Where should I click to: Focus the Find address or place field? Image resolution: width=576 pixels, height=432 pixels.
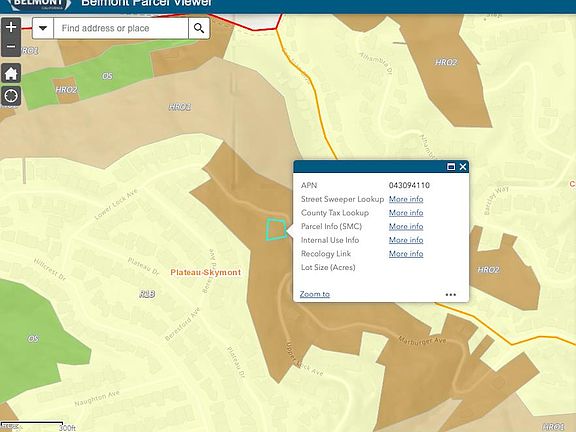pos(121,28)
